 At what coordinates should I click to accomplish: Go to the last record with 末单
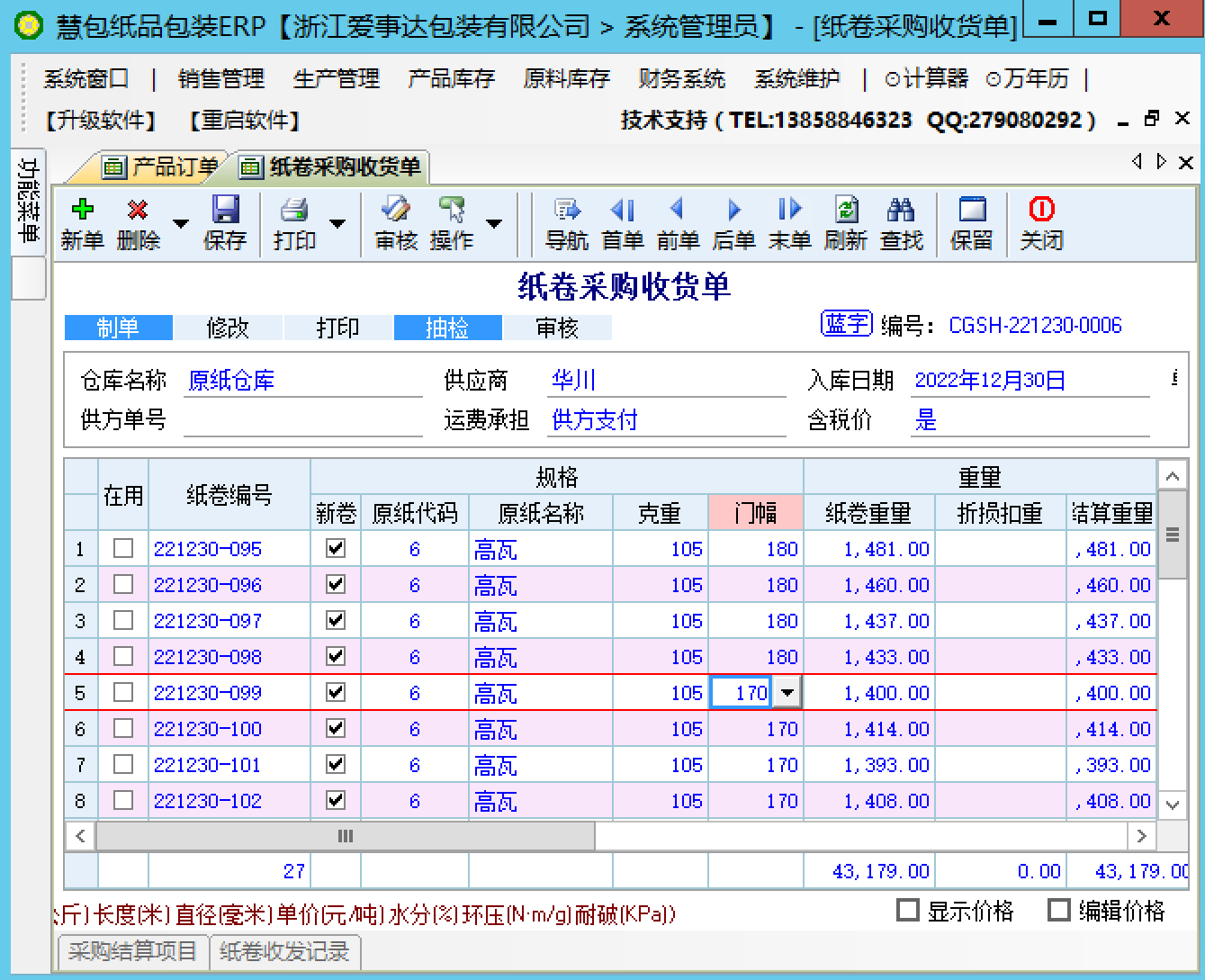coord(789,211)
